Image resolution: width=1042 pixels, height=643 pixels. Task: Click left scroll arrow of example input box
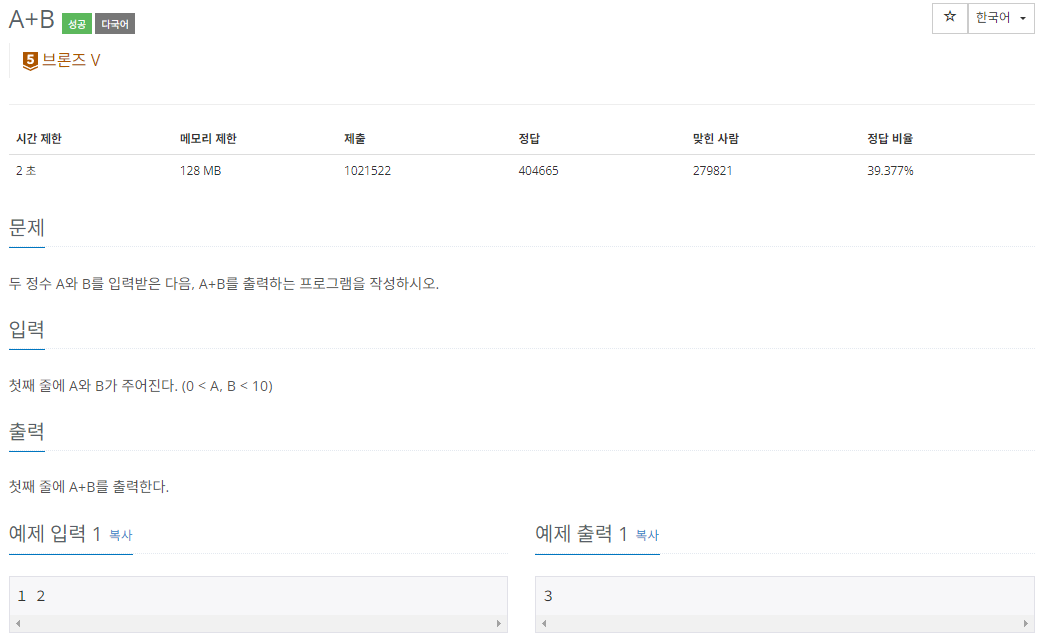18,623
